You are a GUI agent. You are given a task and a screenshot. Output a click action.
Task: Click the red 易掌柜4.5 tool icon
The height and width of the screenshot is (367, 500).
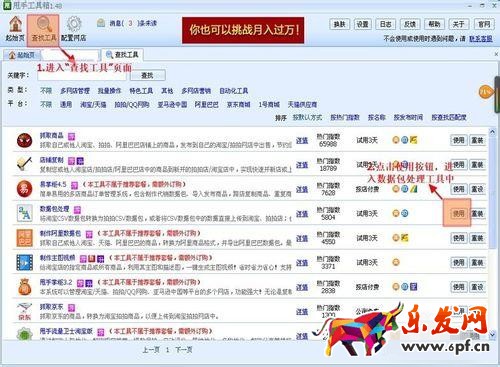pyautogui.click(x=25, y=189)
